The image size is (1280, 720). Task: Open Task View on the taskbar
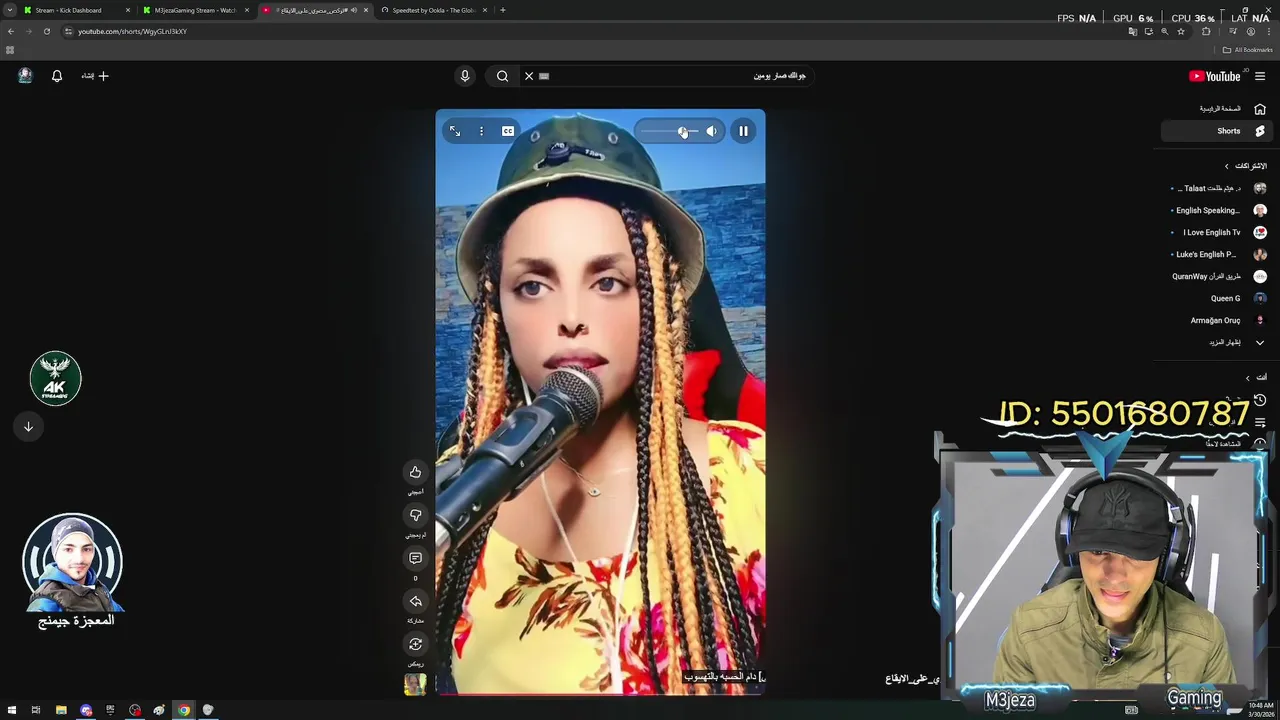(36, 710)
